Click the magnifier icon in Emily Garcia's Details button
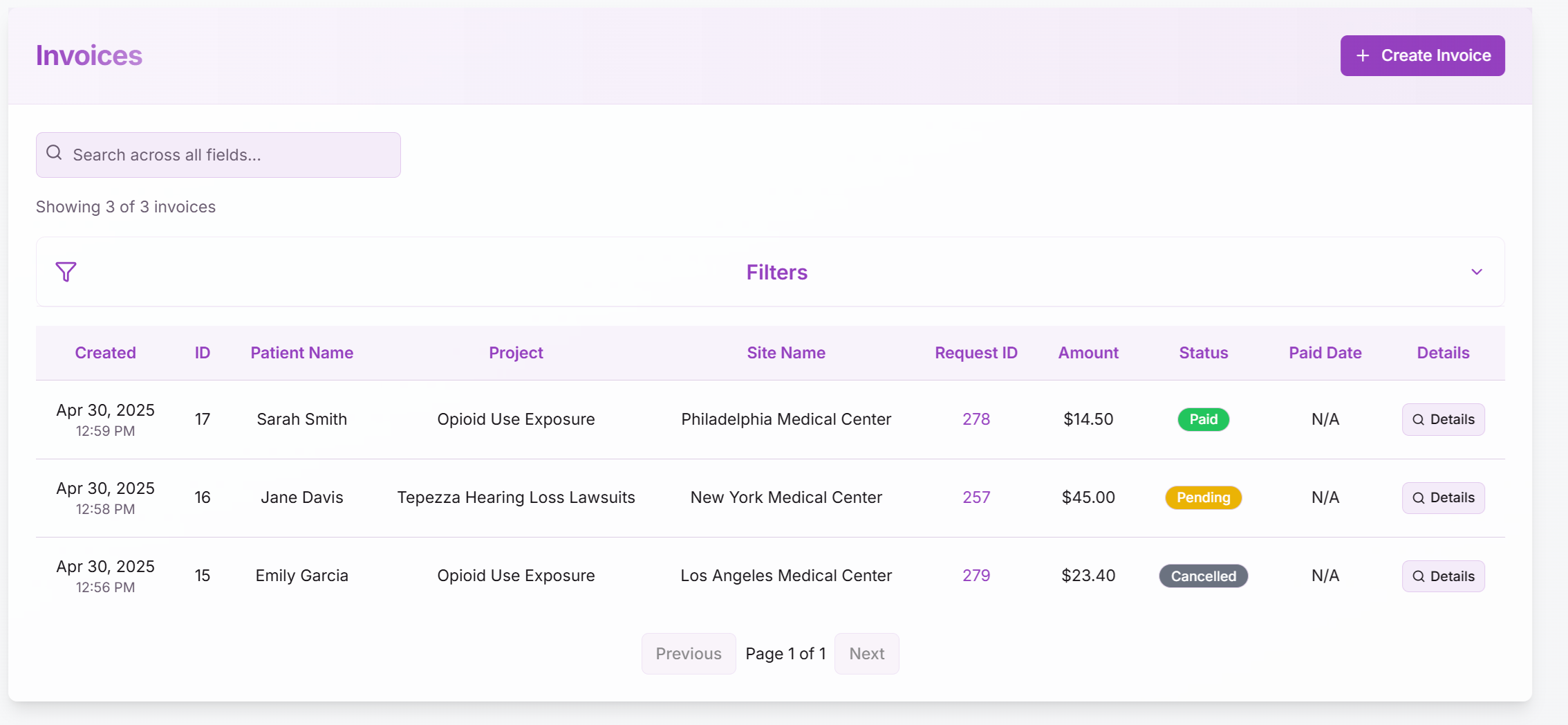The image size is (1568, 725). [1417, 576]
